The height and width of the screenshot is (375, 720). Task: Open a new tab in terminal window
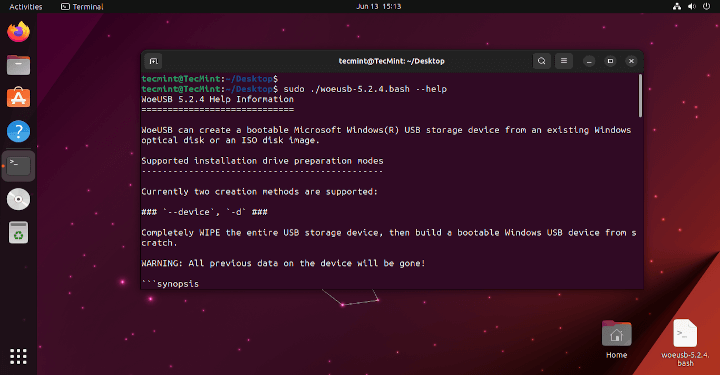[153, 61]
